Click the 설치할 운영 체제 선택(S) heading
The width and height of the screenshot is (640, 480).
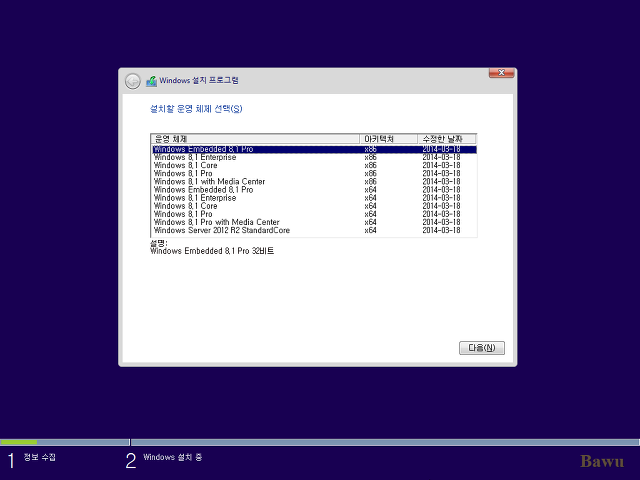click(x=196, y=109)
